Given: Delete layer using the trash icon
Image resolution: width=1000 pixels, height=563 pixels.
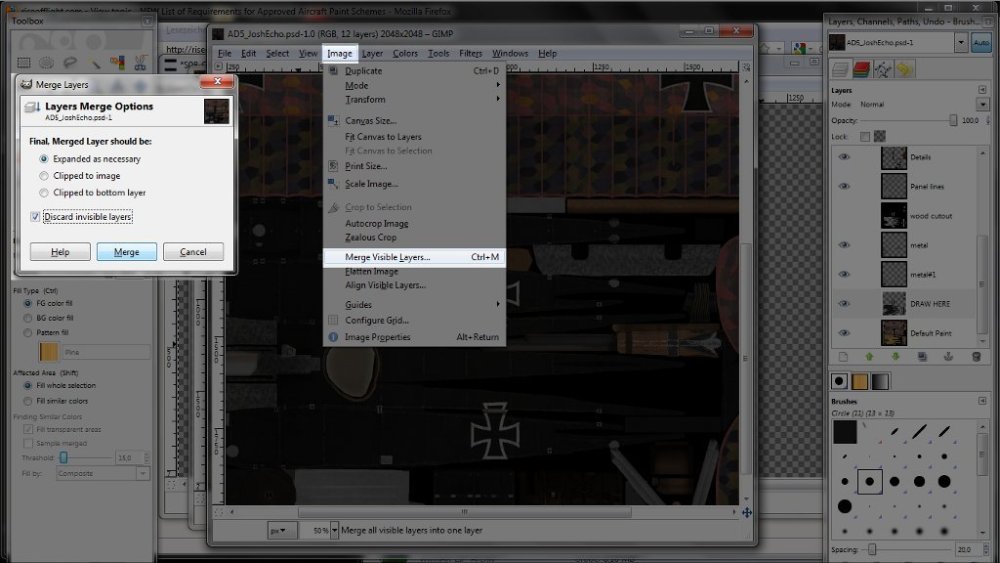Looking at the screenshot, I should pyautogui.click(x=976, y=356).
